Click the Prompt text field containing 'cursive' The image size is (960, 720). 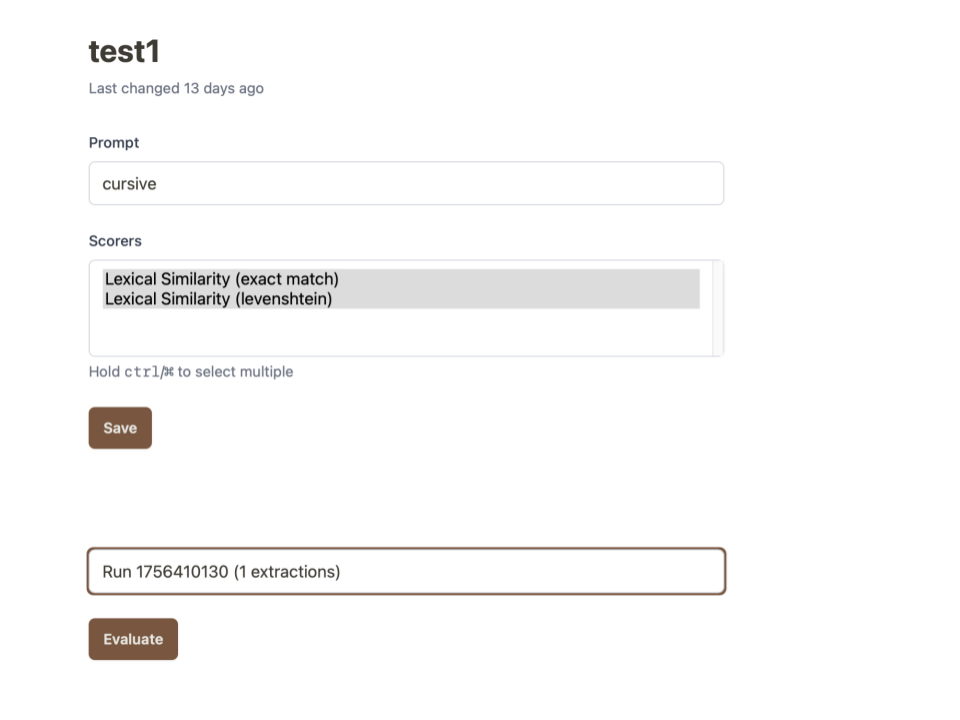click(405, 184)
